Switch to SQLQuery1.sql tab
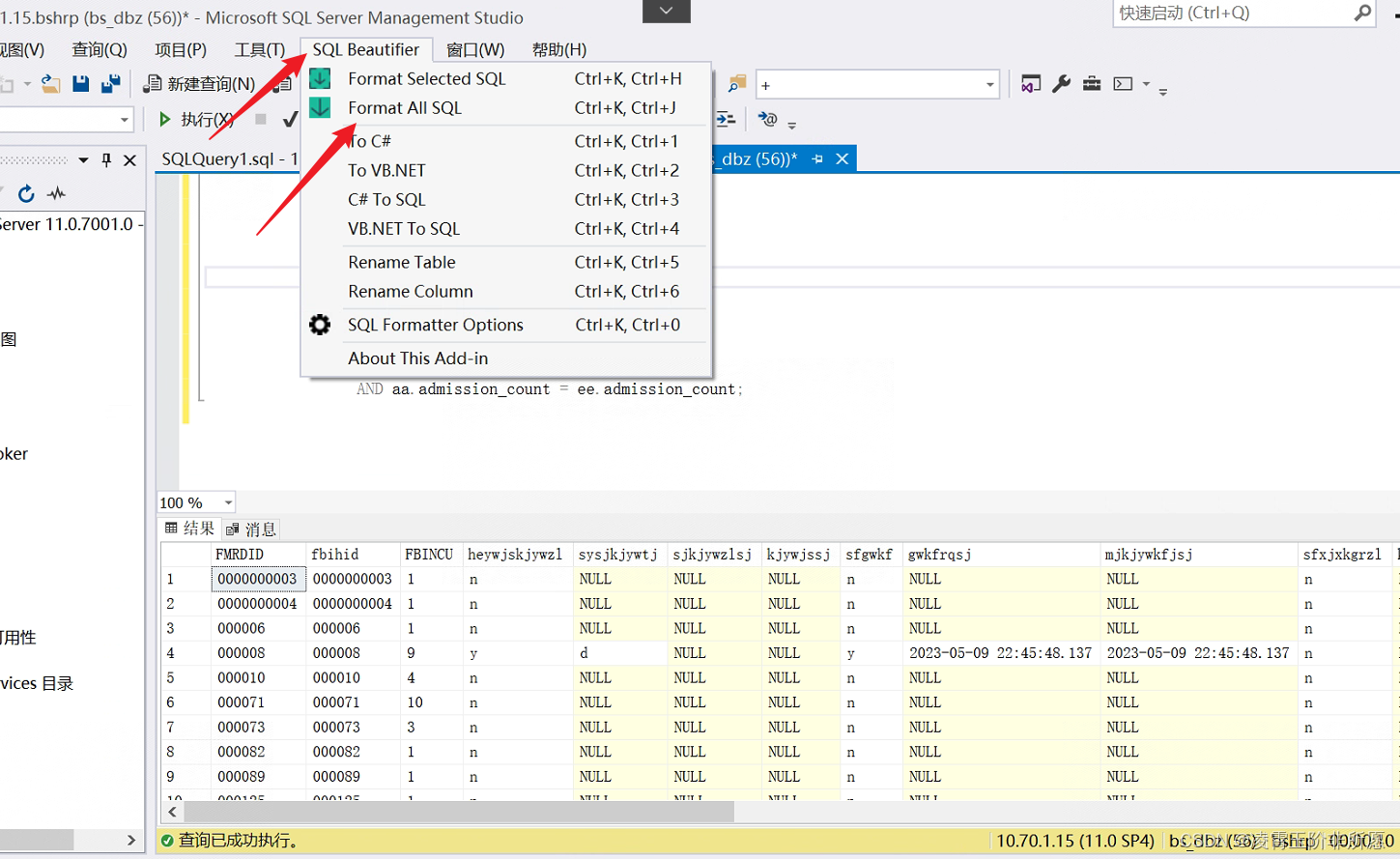 coord(229,158)
